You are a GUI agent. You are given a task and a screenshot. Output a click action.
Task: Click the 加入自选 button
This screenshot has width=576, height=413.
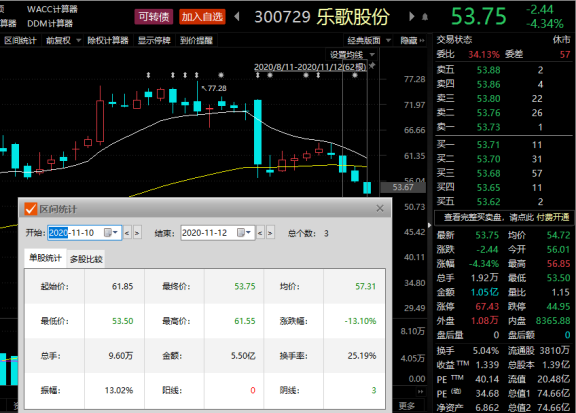point(202,17)
